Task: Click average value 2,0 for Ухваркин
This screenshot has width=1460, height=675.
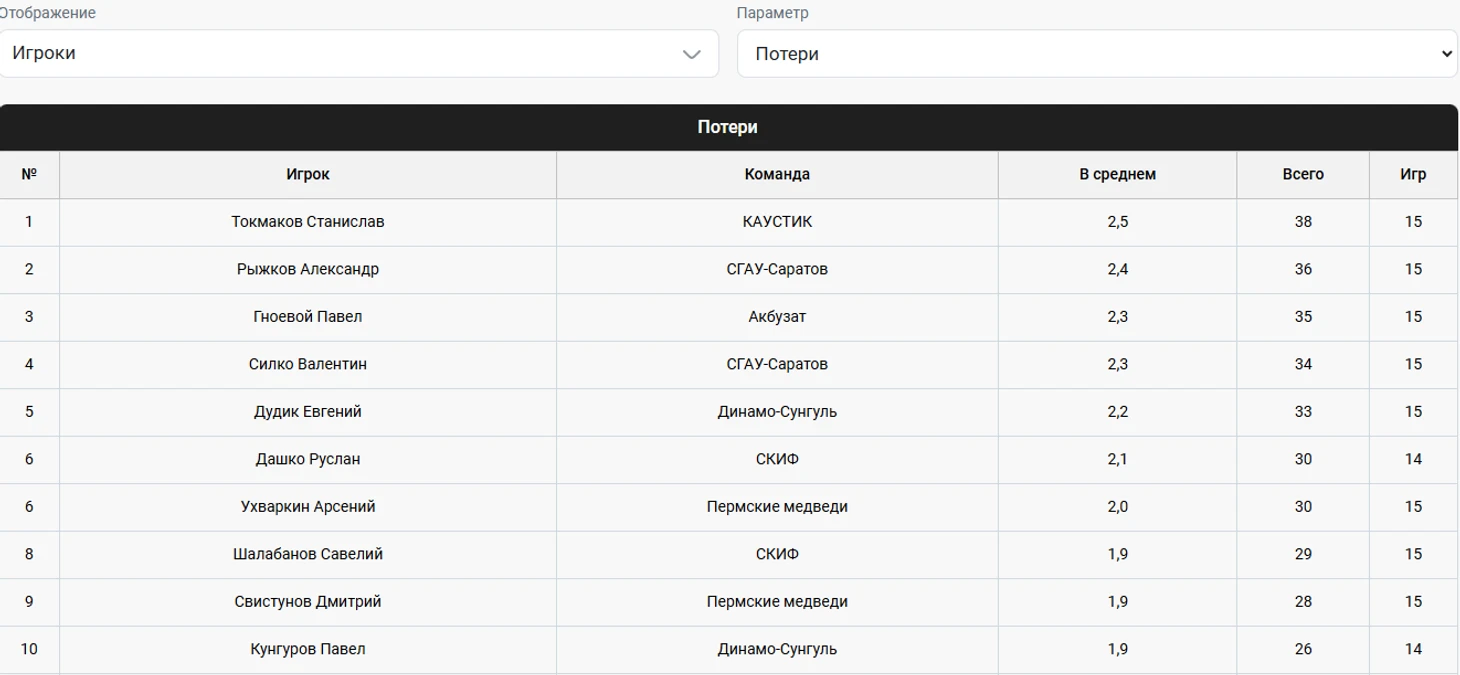Action: pyautogui.click(x=1118, y=507)
